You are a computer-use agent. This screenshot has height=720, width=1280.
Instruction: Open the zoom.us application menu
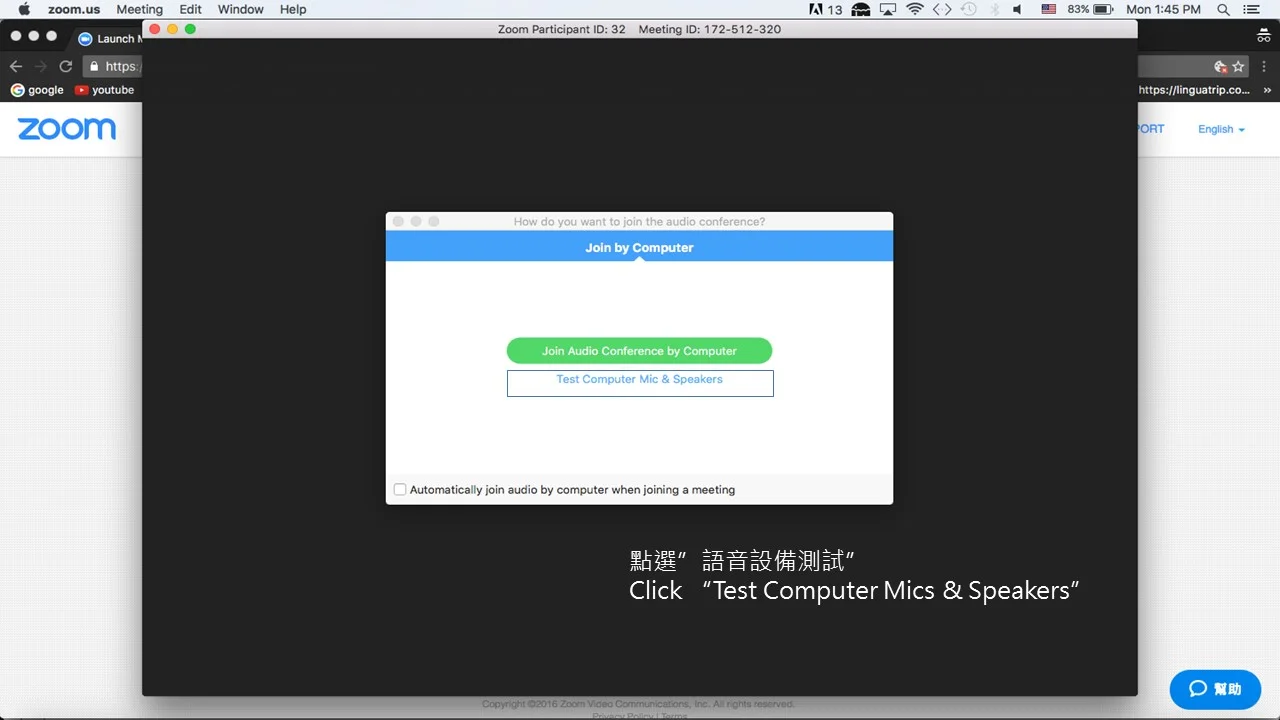click(74, 9)
